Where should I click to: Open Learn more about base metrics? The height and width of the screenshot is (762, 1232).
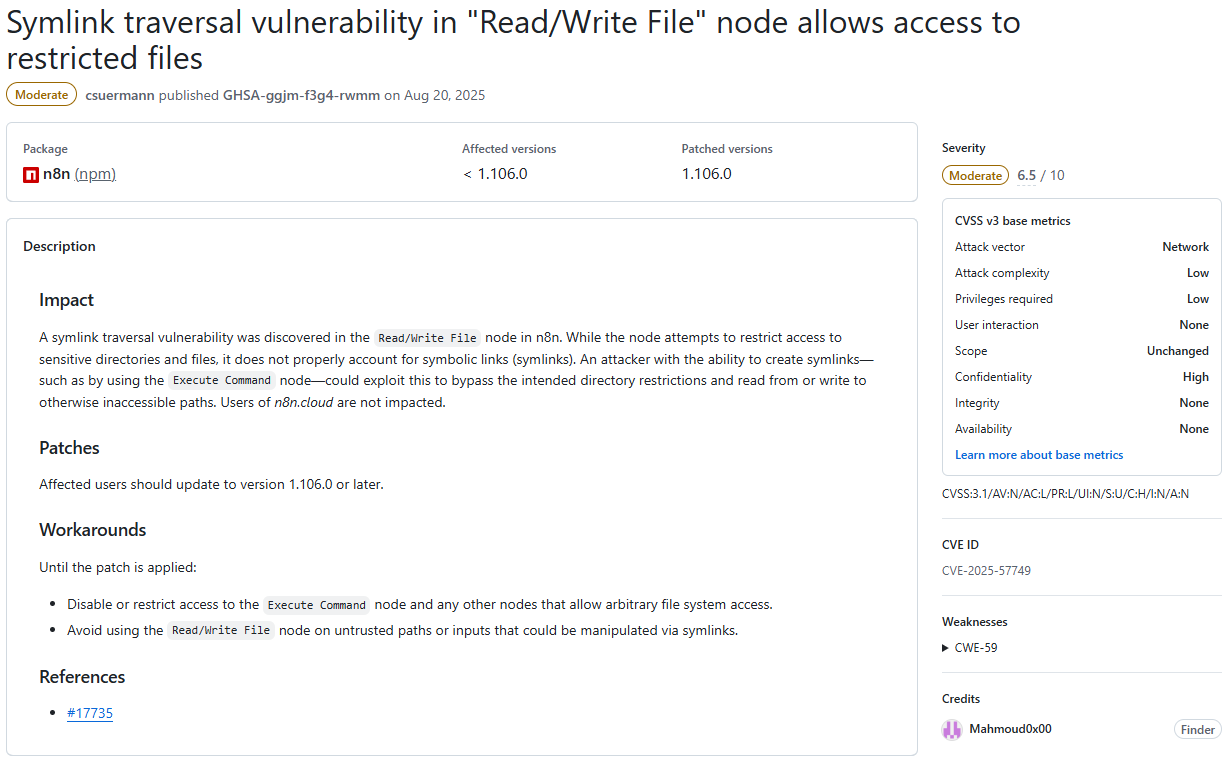coord(1038,455)
